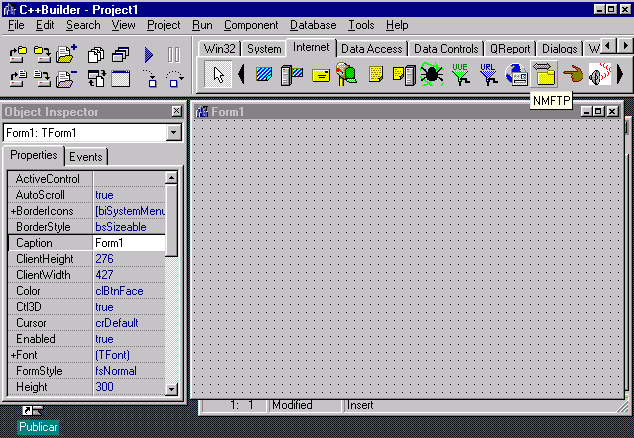Switch to the Data Access palette tab
This screenshot has width=634, height=438.
pyautogui.click(x=372, y=49)
